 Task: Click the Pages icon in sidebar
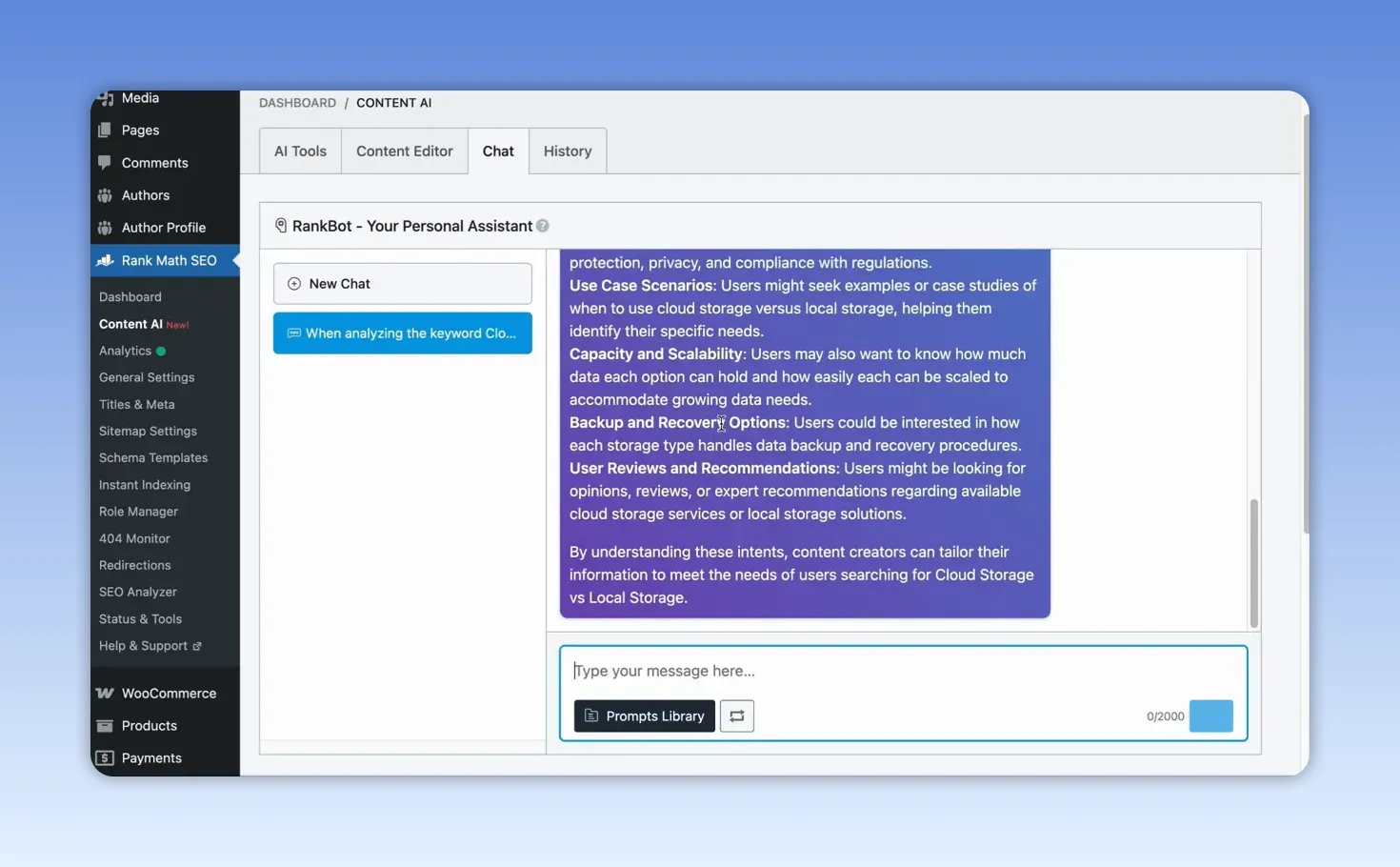point(105,131)
